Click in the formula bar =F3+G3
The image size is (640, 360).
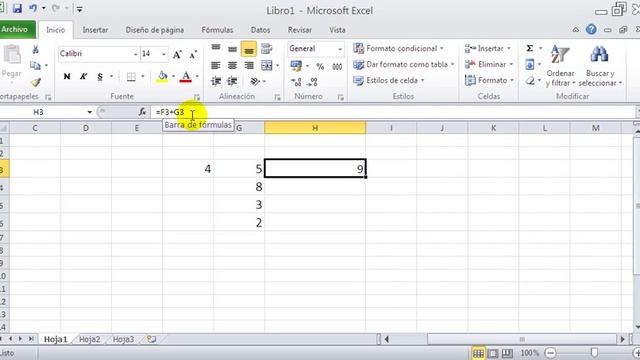(393, 112)
